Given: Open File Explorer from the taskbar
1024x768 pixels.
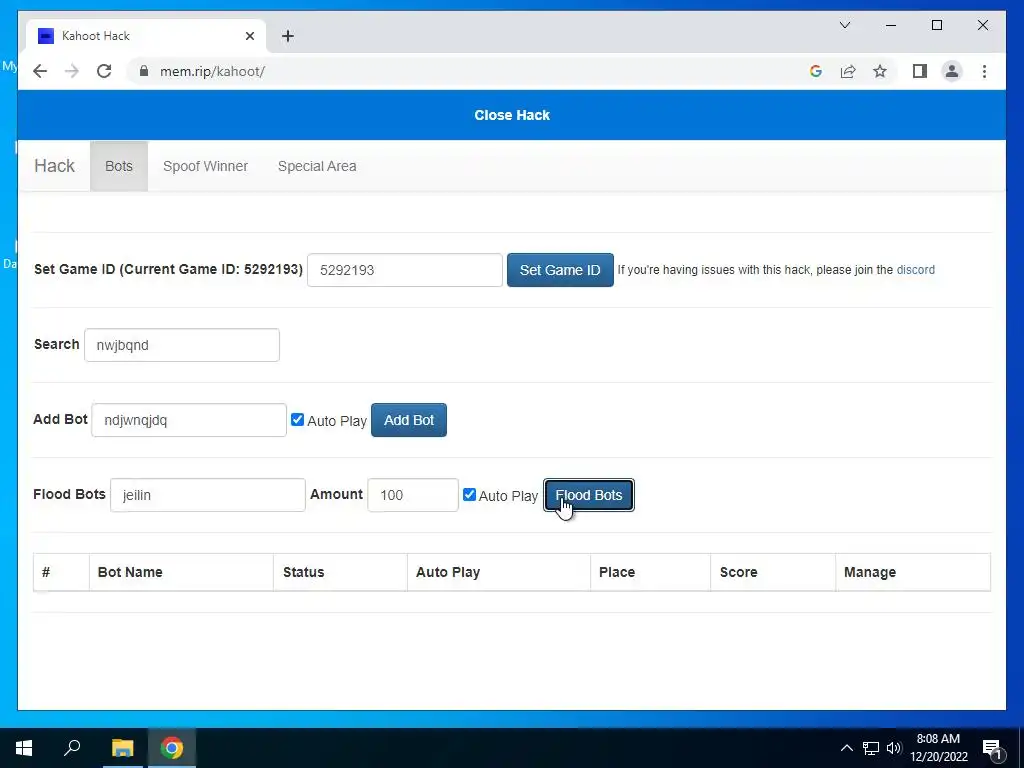Looking at the screenshot, I should [122, 748].
